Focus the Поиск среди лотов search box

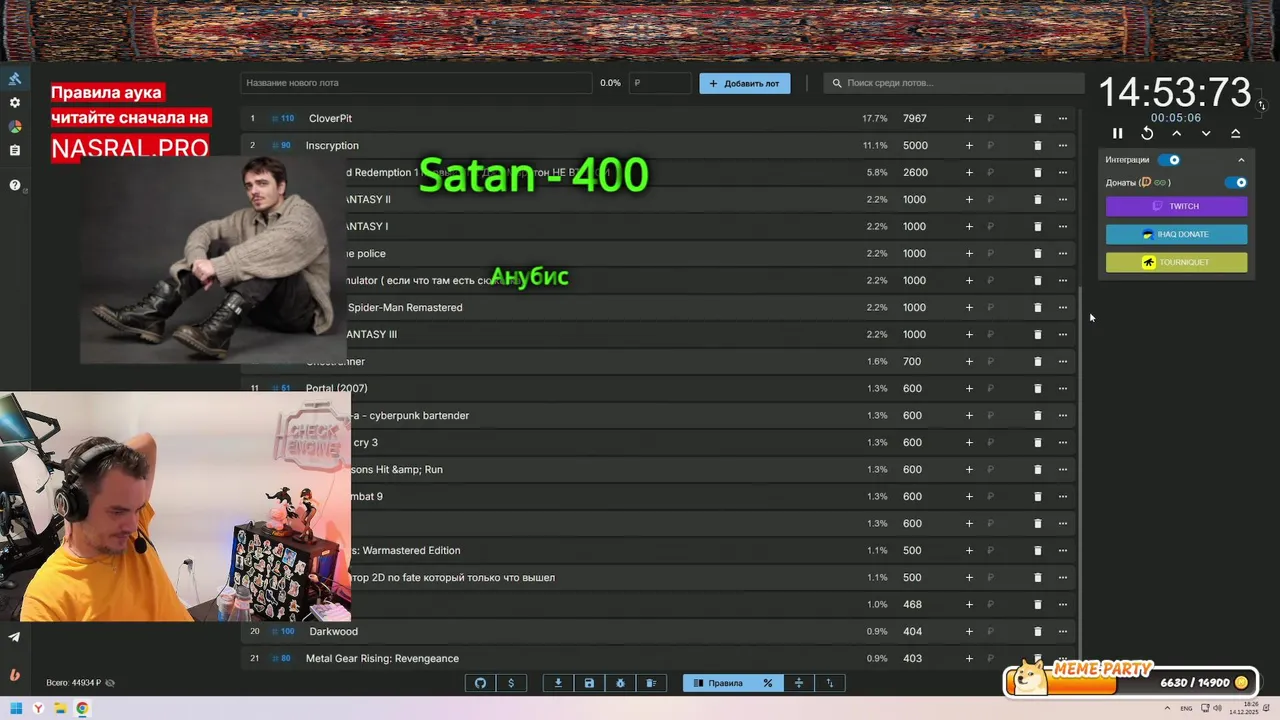[x=954, y=83]
